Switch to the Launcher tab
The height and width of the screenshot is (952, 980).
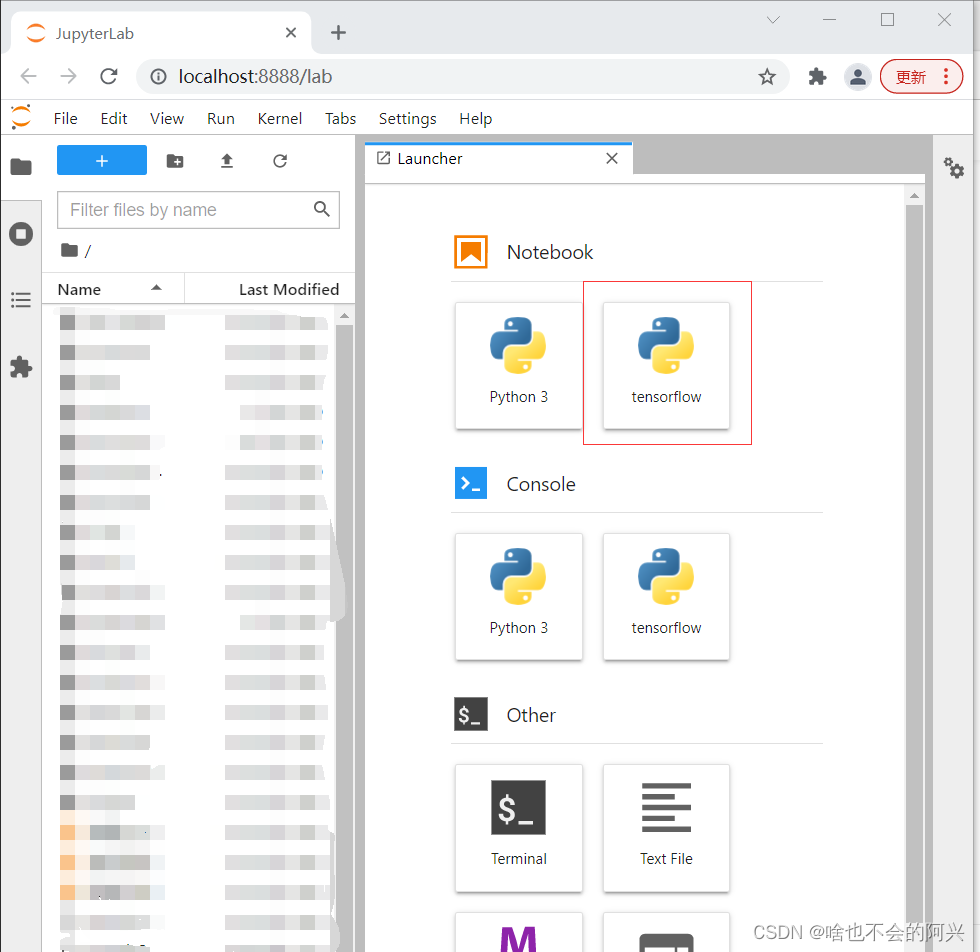[428, 158]
